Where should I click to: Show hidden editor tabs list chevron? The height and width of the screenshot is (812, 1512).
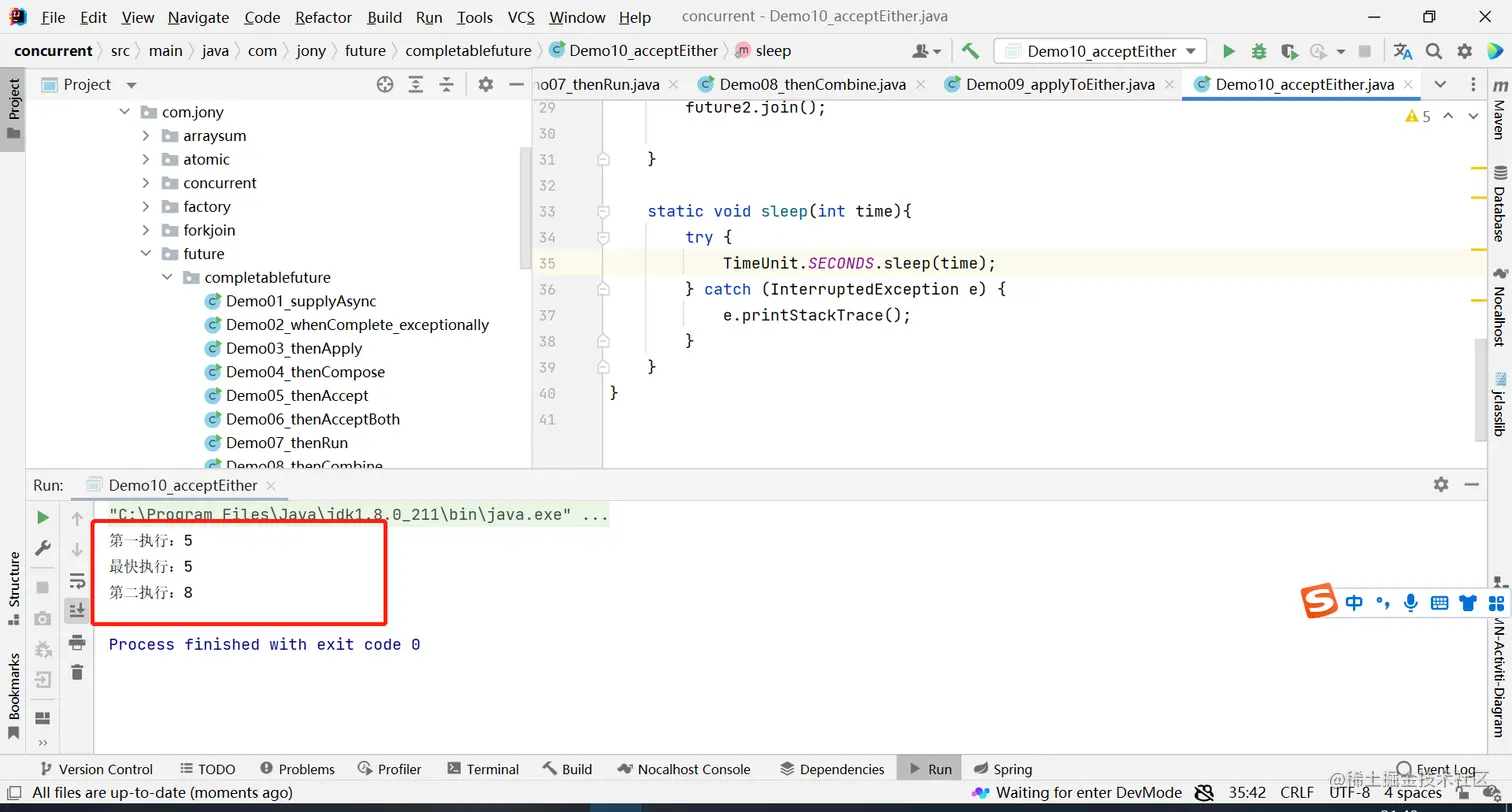(1440, 84)
